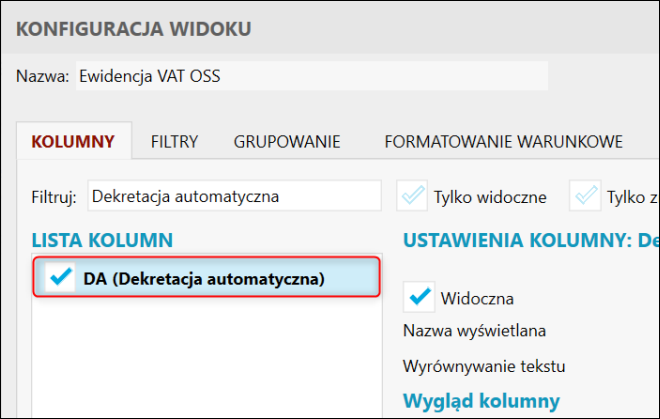
Task: Focus the Filtruj search field
Action: coord(234,196)
